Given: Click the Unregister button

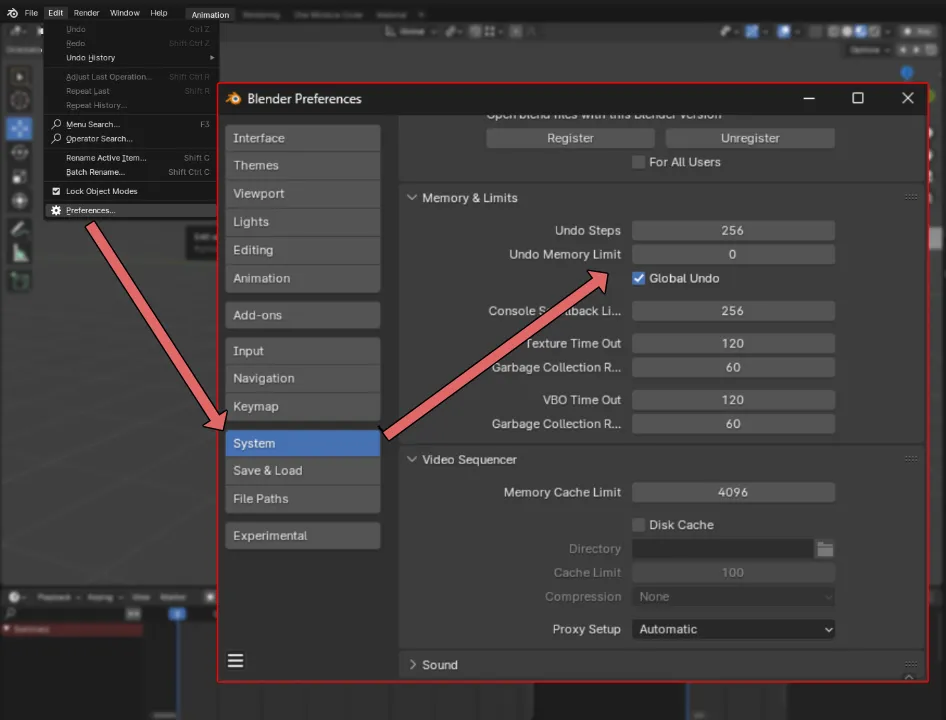Looking at the screenshot, I should 750,138.
